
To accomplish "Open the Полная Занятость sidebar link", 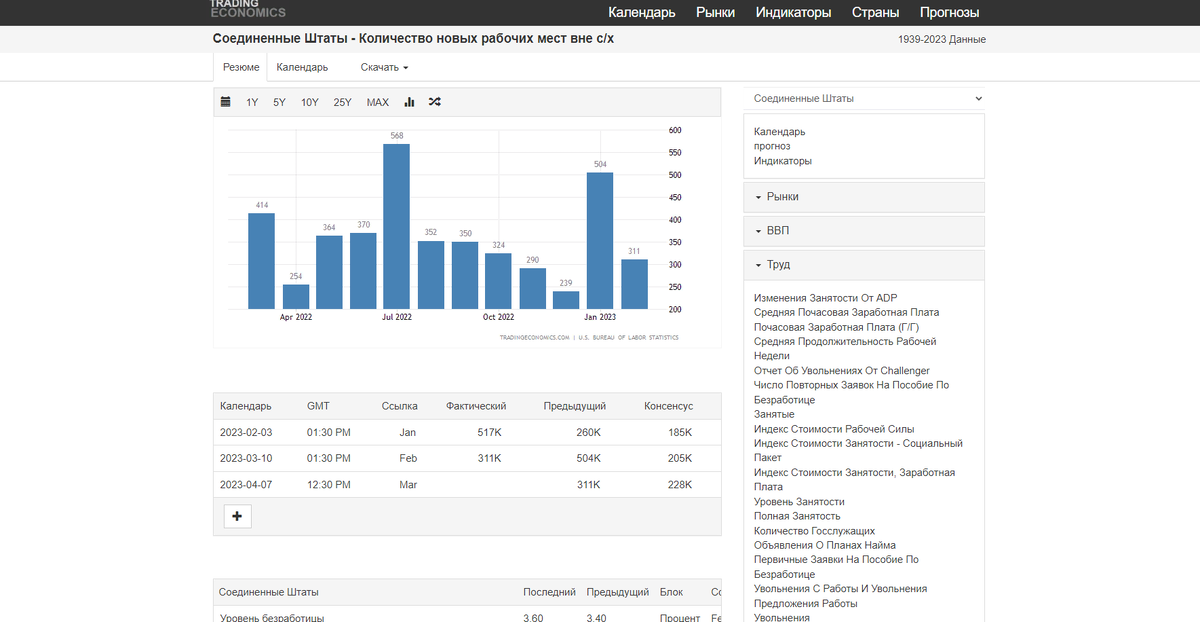I will pyautogui.click(x=797, y=516).
